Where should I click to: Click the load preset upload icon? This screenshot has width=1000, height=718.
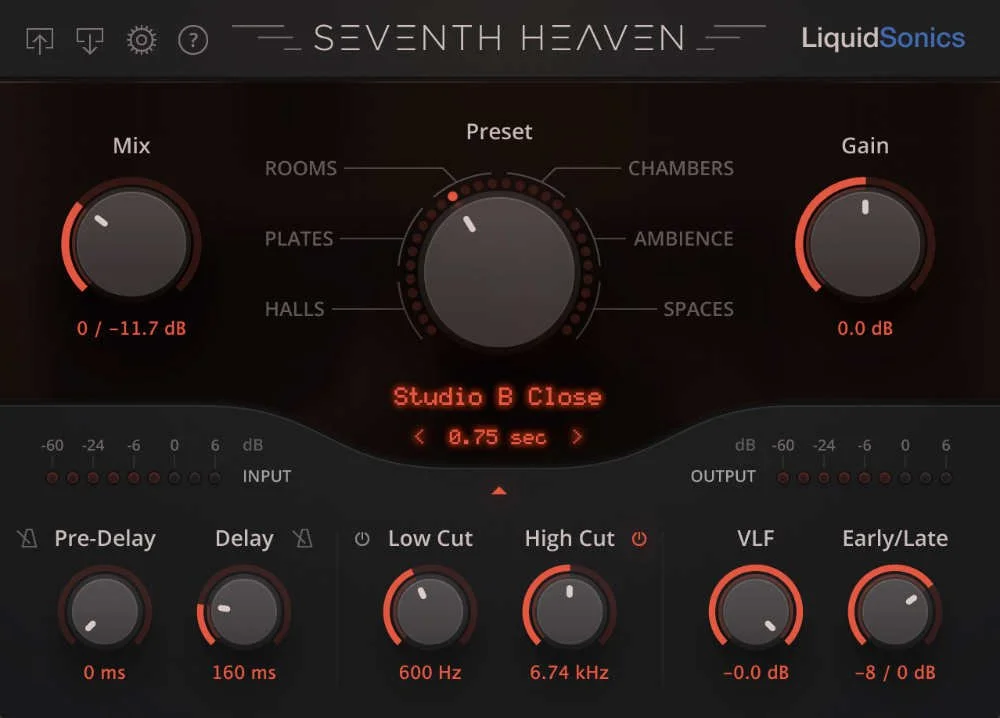tap(40, 41)
